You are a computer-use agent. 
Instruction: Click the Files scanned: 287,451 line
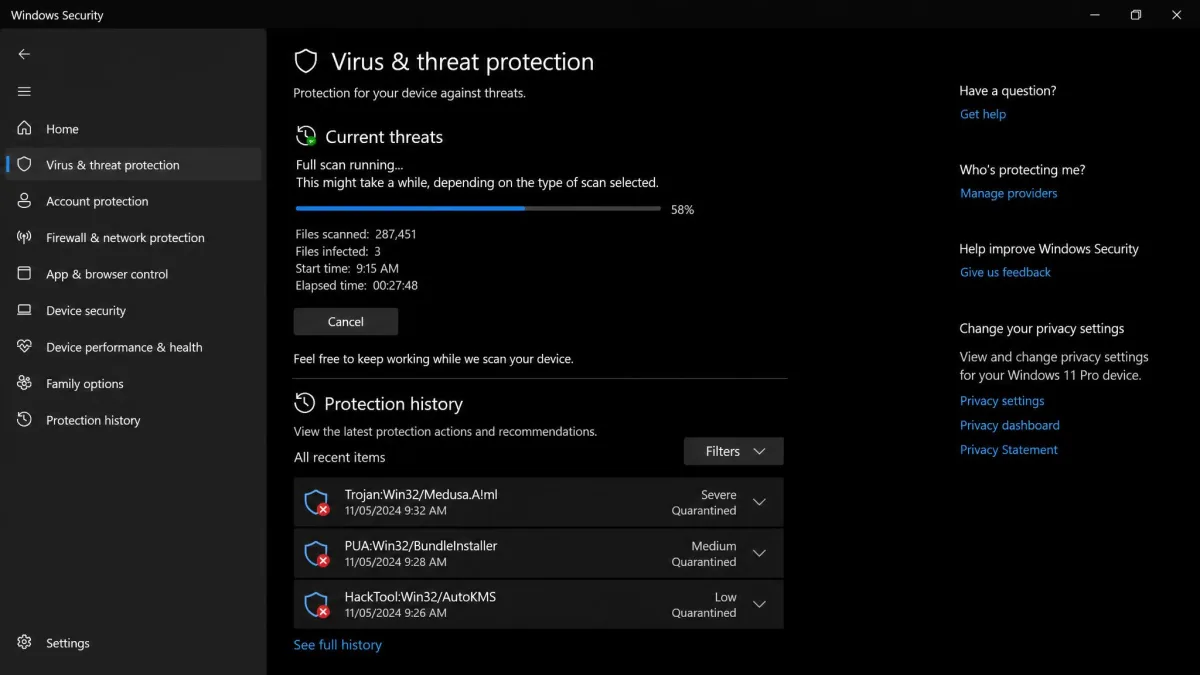(x=356, y=234)
